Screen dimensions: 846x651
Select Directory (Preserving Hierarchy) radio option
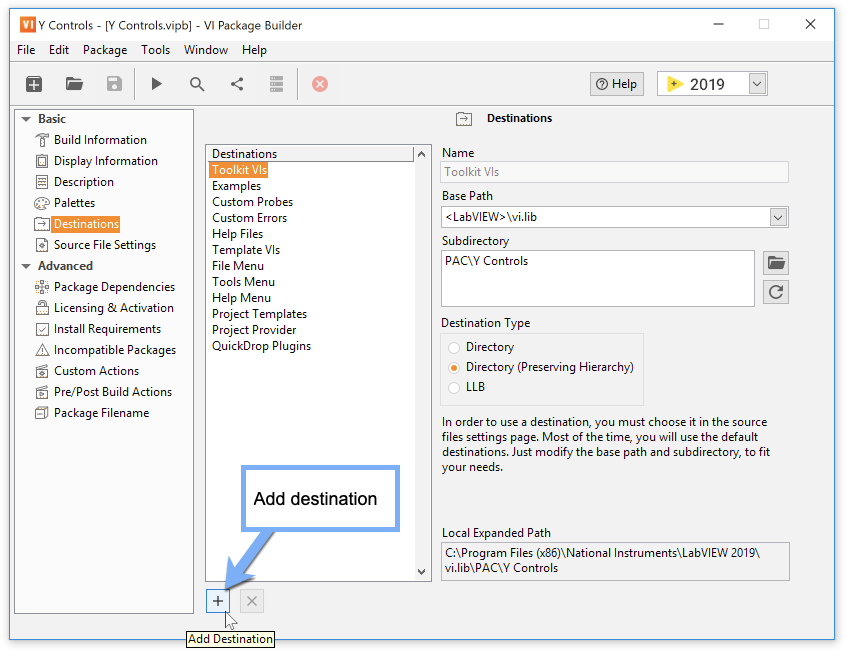tap(454, 368)
